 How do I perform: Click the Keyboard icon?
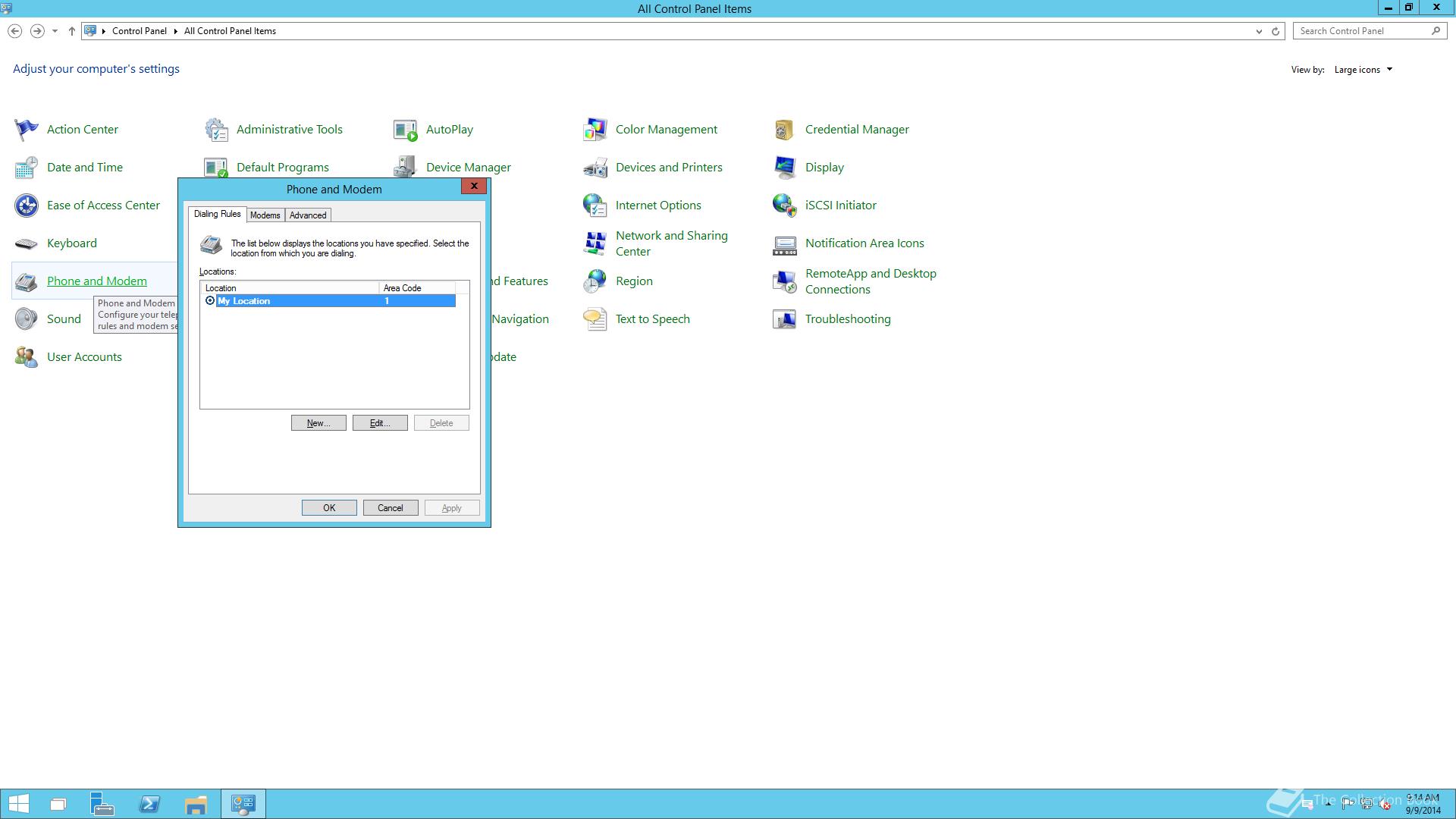(27, 243)
